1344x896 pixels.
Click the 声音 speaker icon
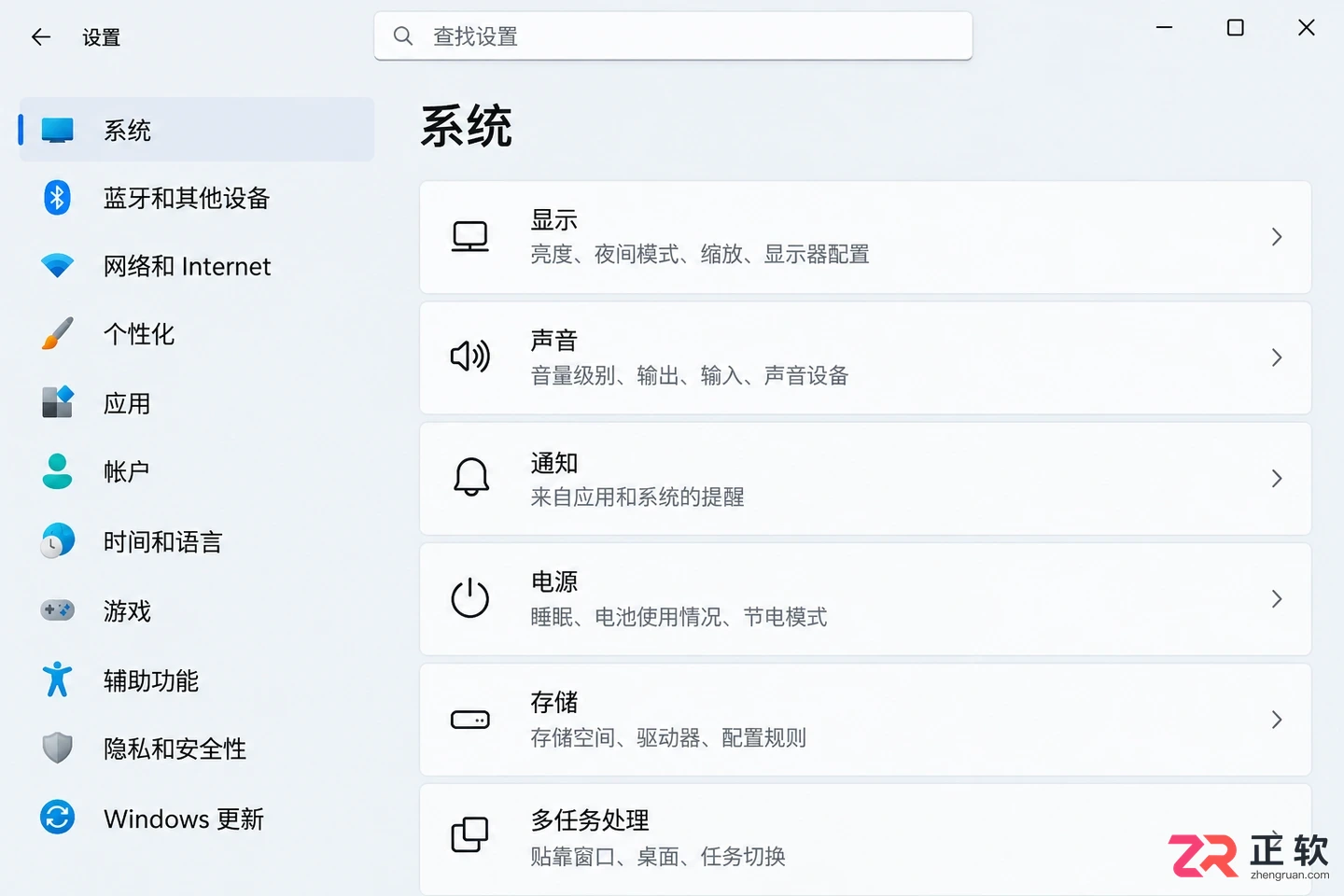[470, 357]
